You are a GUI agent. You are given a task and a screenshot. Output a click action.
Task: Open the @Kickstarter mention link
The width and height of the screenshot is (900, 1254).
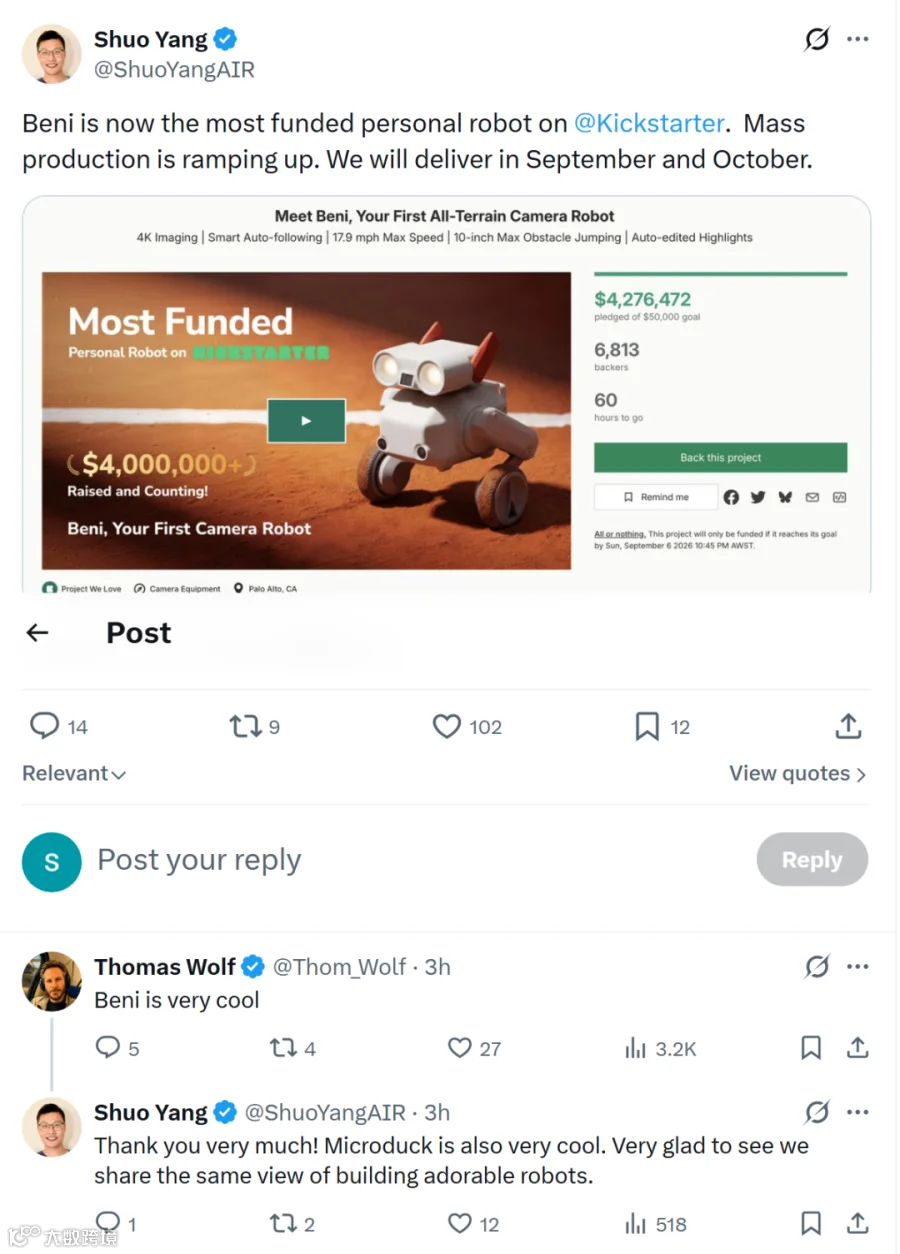(649, 123)
